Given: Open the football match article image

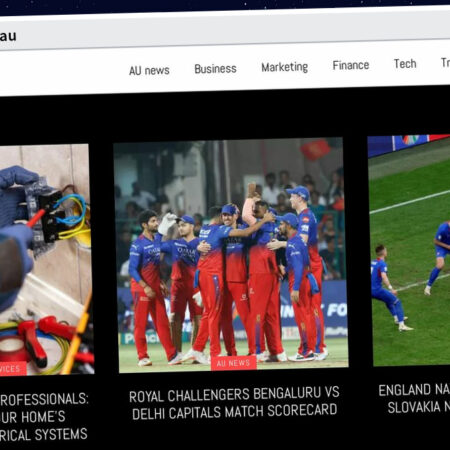Looking at the screenshot, I should tap(409, 250).
